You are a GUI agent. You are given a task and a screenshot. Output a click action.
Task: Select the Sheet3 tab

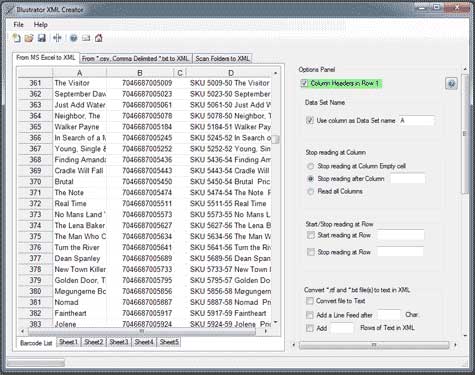(119, 342)
